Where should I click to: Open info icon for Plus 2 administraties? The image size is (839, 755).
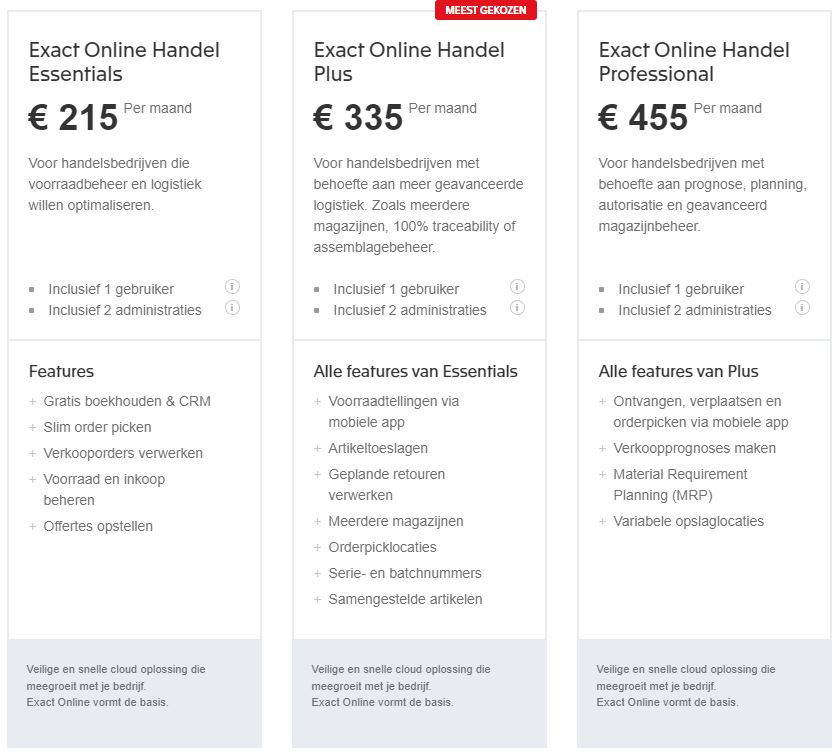coord(517,308)
